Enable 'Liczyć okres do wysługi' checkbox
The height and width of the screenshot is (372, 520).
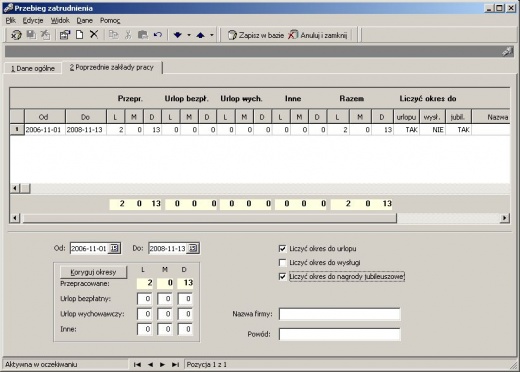tap(282, 263)
